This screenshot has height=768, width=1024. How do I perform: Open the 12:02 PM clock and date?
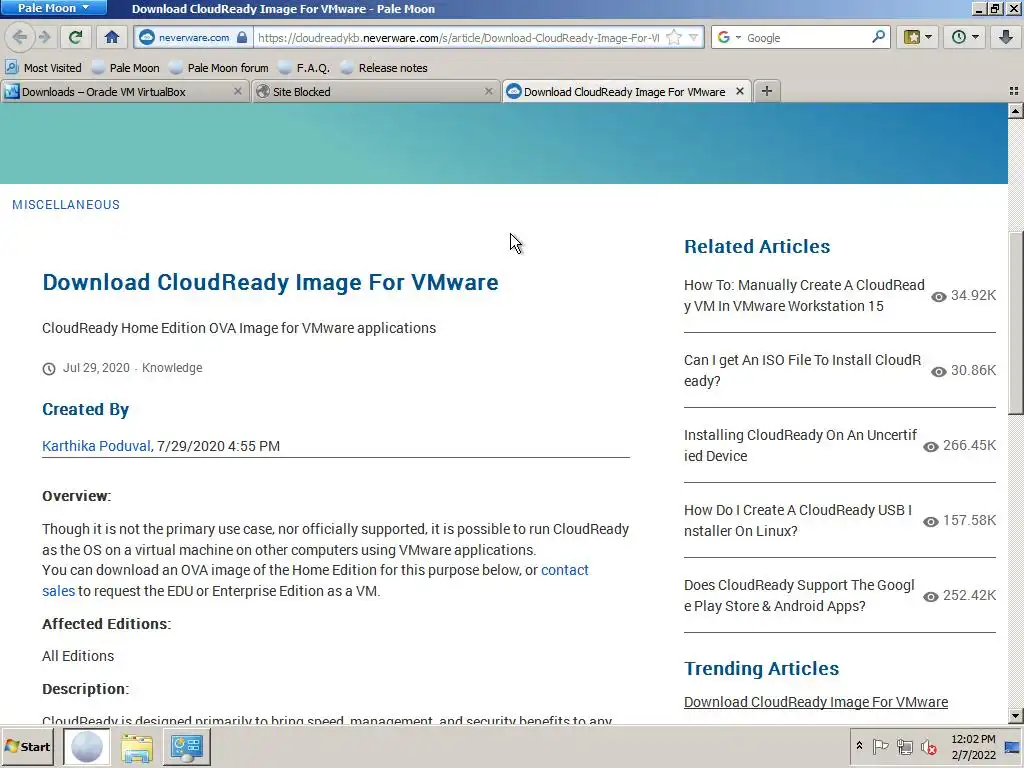click(x=973, y=746)
